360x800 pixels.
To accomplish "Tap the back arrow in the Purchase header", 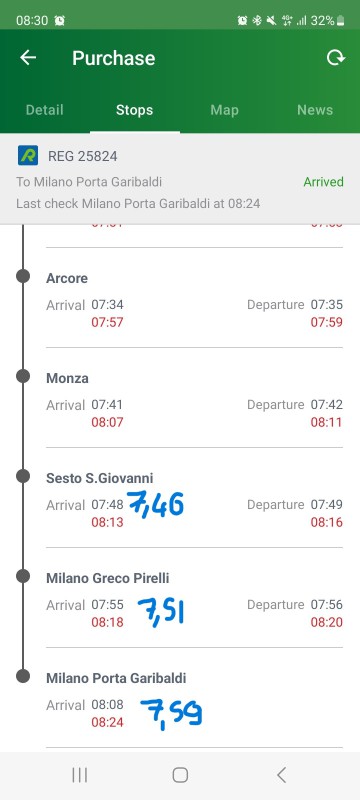I will pyautogui.click(x=28, y=58).
